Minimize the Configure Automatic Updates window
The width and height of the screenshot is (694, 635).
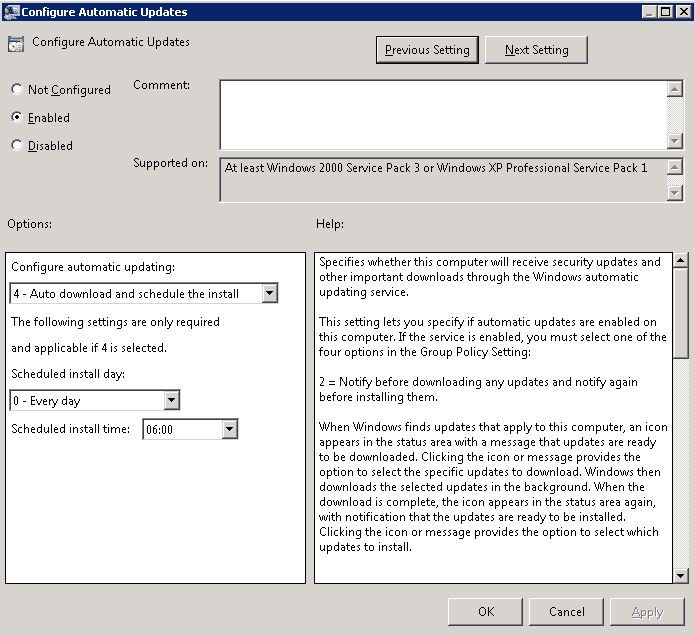(x=649, y=12)
